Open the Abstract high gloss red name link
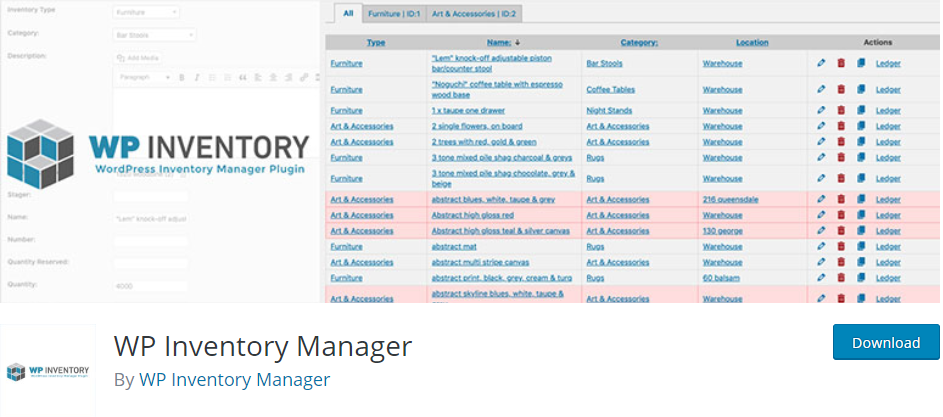Viewport: 943px width, 417px height. click(x=473, y=215)
